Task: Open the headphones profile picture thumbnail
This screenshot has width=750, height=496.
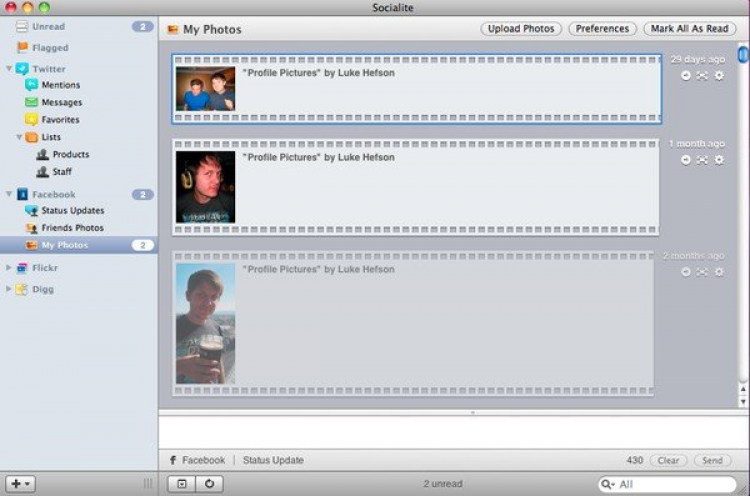Action: click(x=205, y=187)
